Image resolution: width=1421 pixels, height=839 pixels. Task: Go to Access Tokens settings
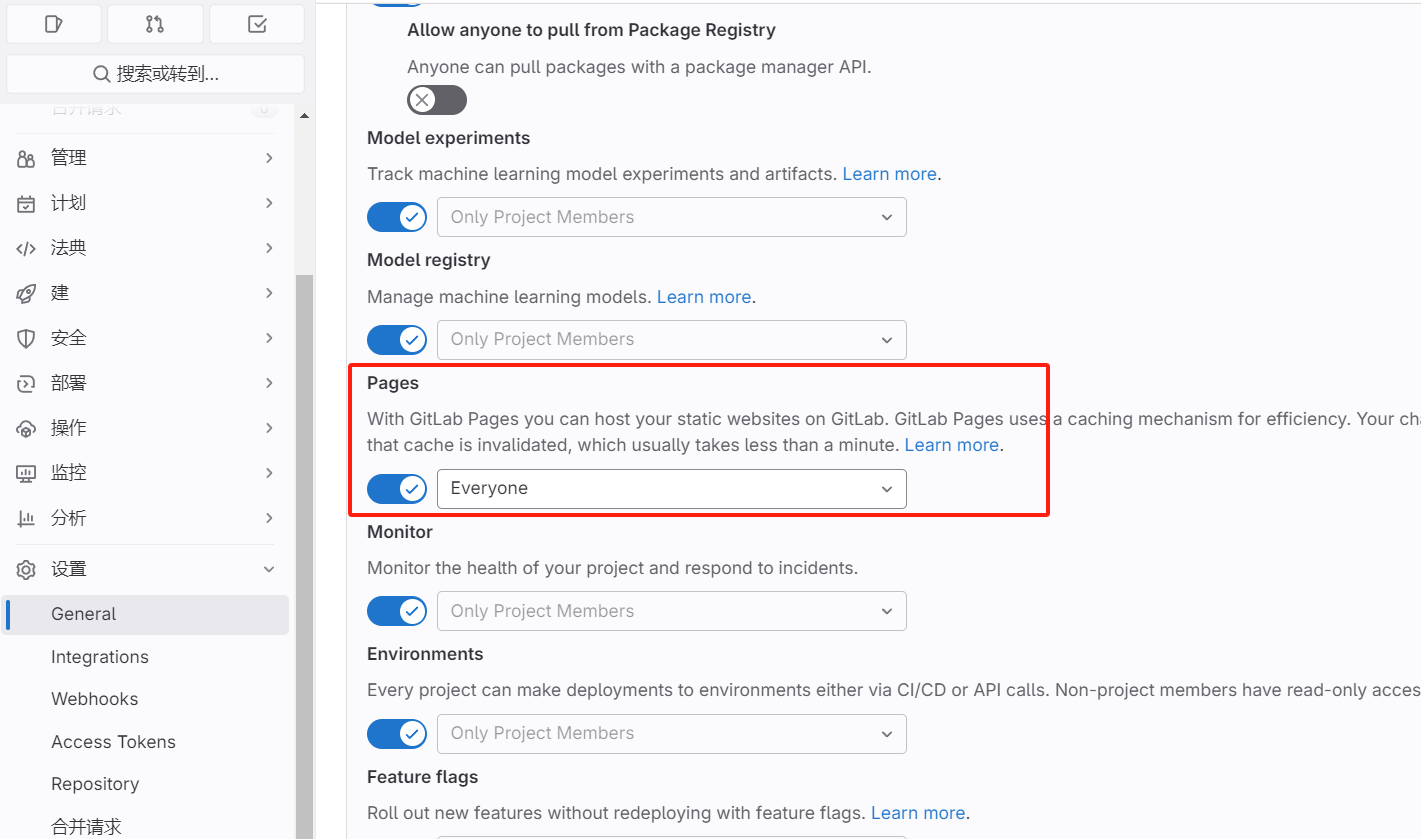pyautogui.click(x=113, y=742)
